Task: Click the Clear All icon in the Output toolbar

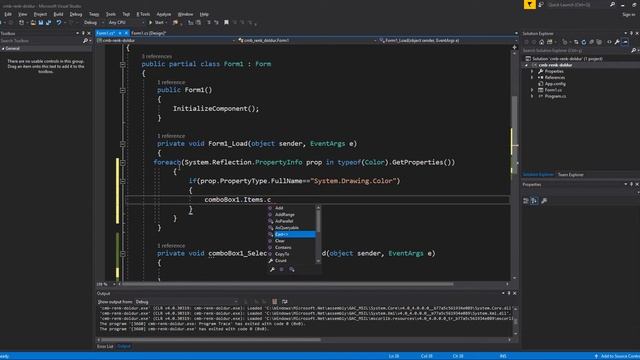Action: click(x=275, y=302)
